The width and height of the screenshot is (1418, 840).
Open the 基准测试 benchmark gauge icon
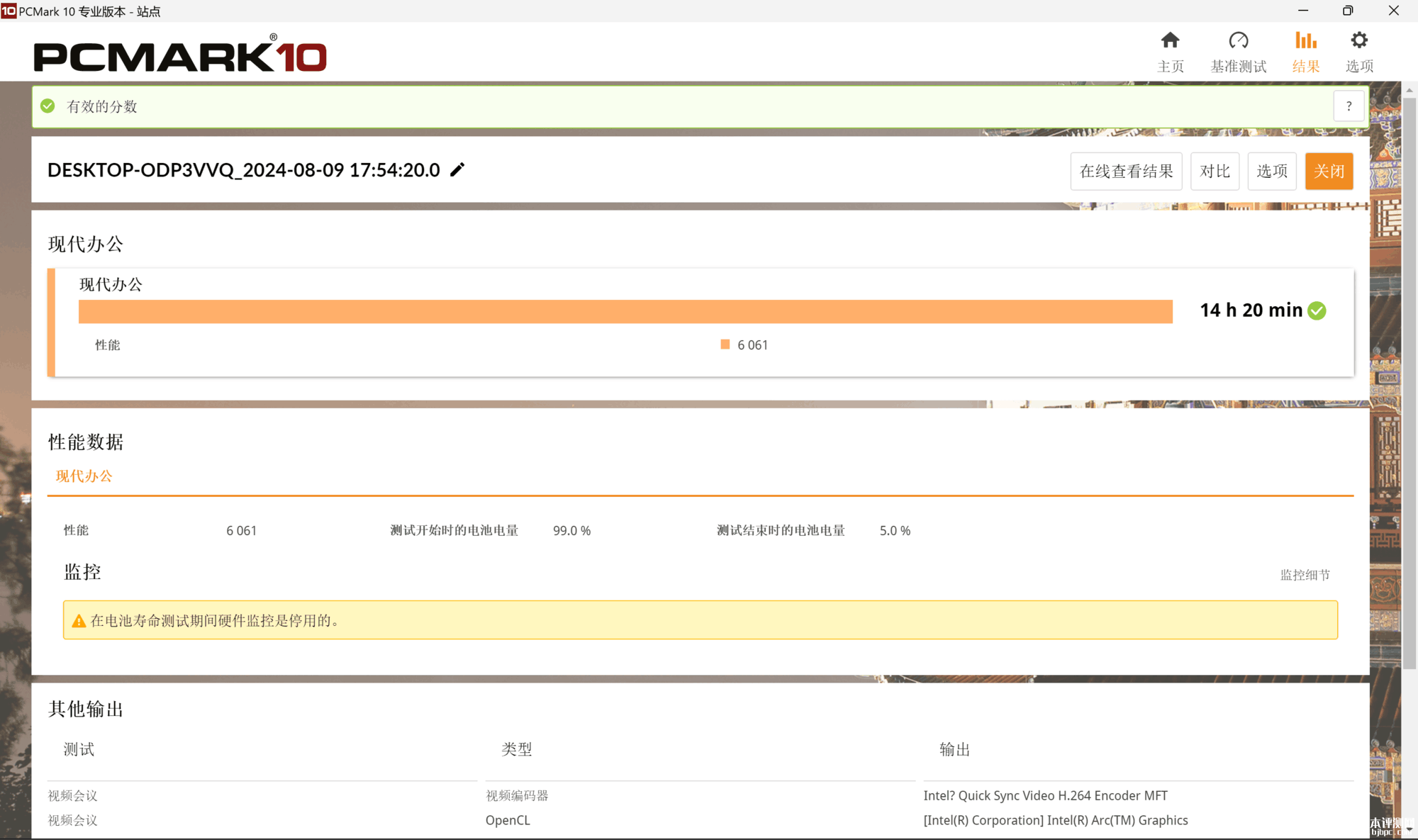(1238, 40)
